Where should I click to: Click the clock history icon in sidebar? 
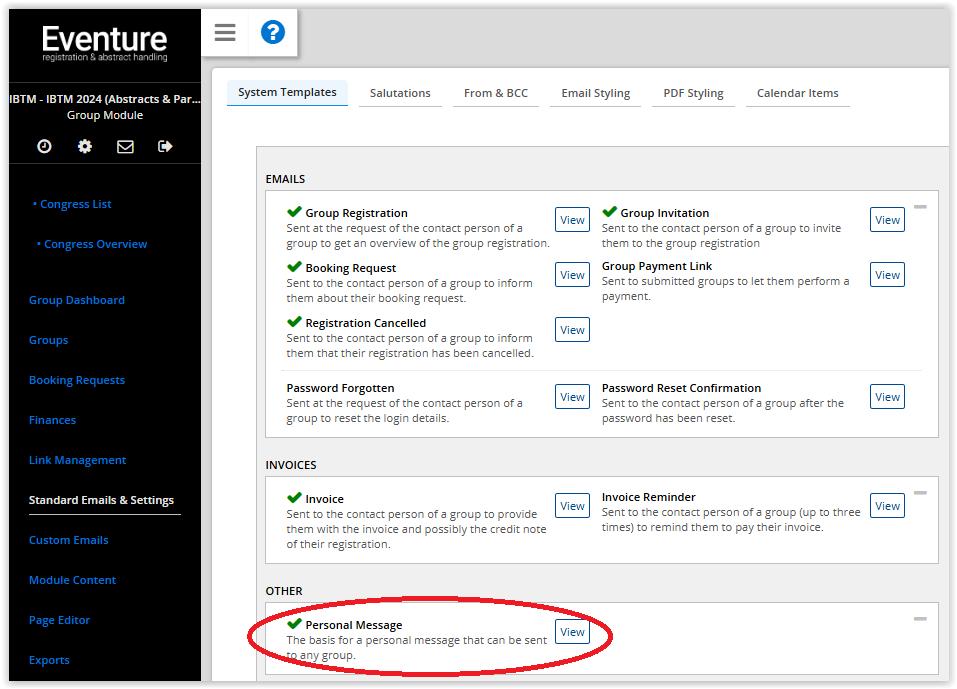tap(44, 146)
